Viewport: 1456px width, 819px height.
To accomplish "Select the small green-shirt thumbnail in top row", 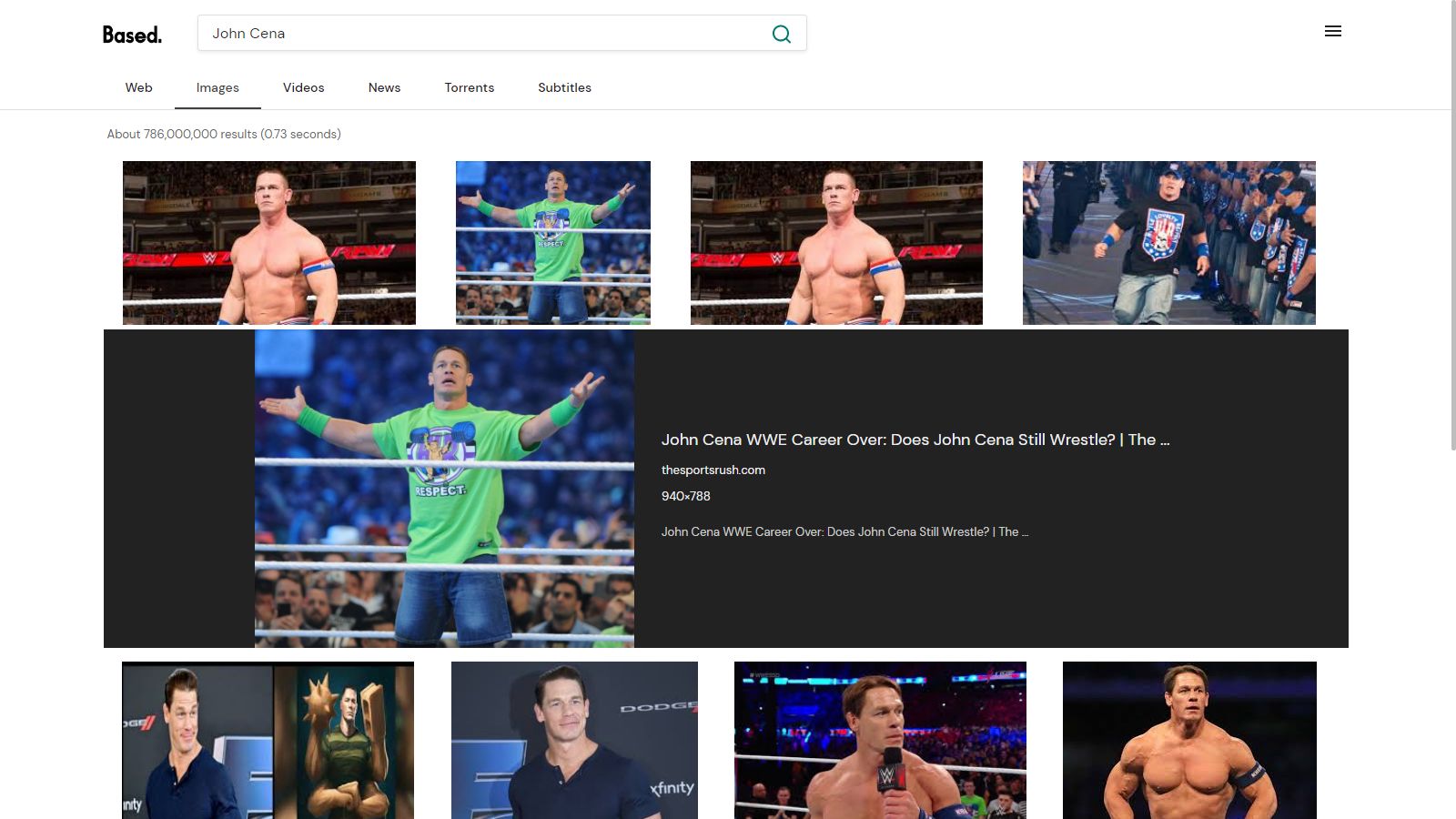I will [x=553, y=243].
